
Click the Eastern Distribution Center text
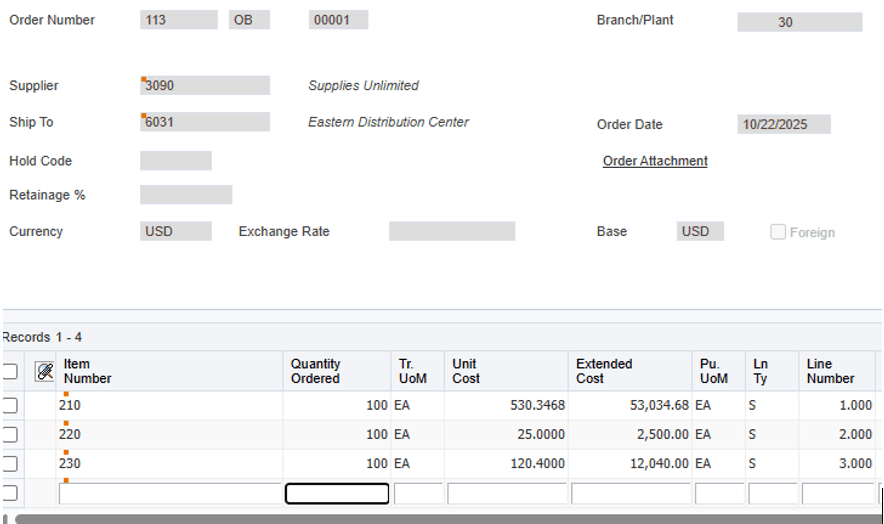click(x=388, y=122)
